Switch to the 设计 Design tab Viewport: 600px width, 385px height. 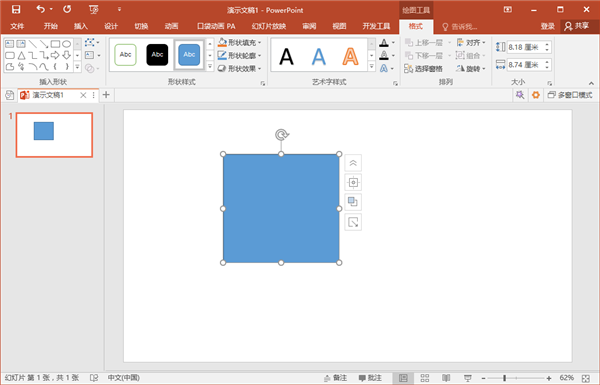click(x=111, y=26)
